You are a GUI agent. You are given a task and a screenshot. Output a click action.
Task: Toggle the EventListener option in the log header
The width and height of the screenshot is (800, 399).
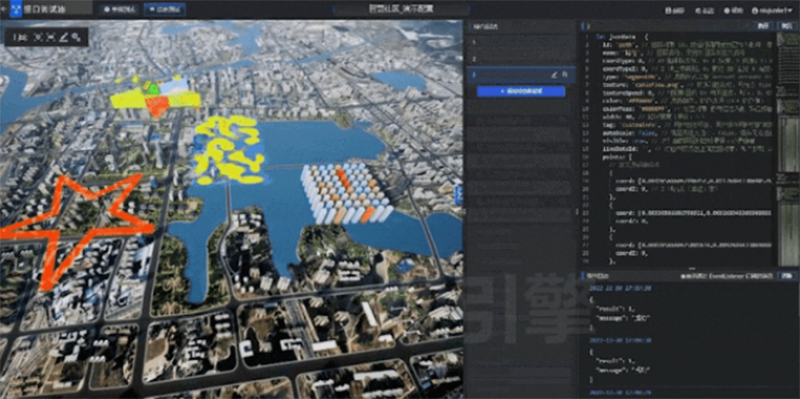point(727,276)
